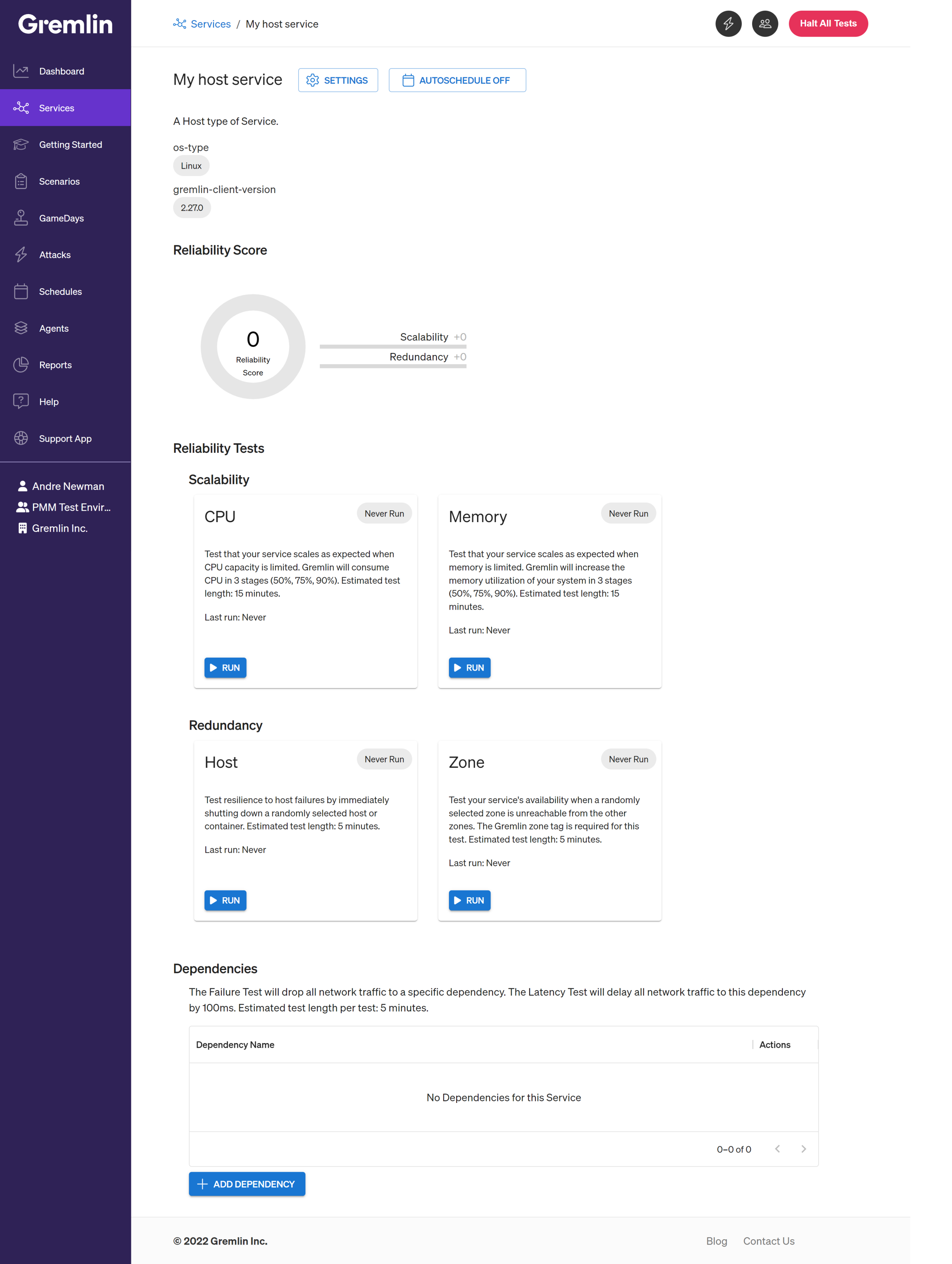The width and height of the screenshot is (952, 1264).
Task: Click the Linux os-type tag
Action: 191,166
